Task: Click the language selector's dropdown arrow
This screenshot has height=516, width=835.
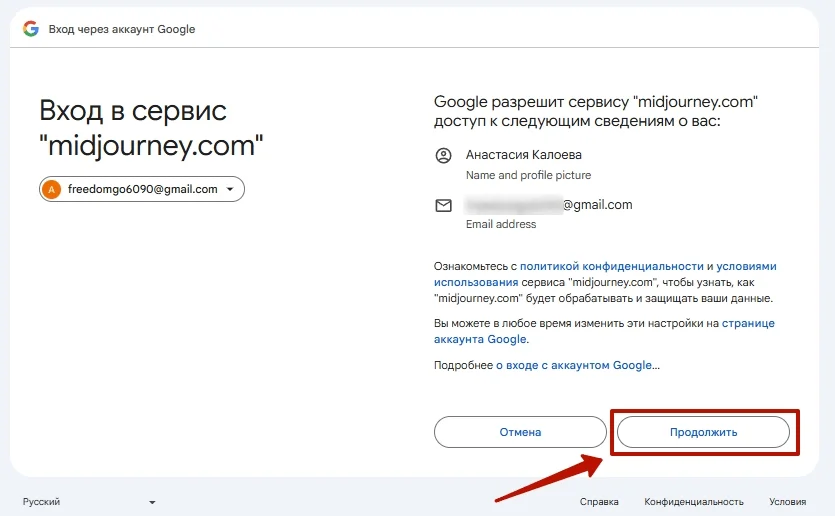Action: [152, 502]
